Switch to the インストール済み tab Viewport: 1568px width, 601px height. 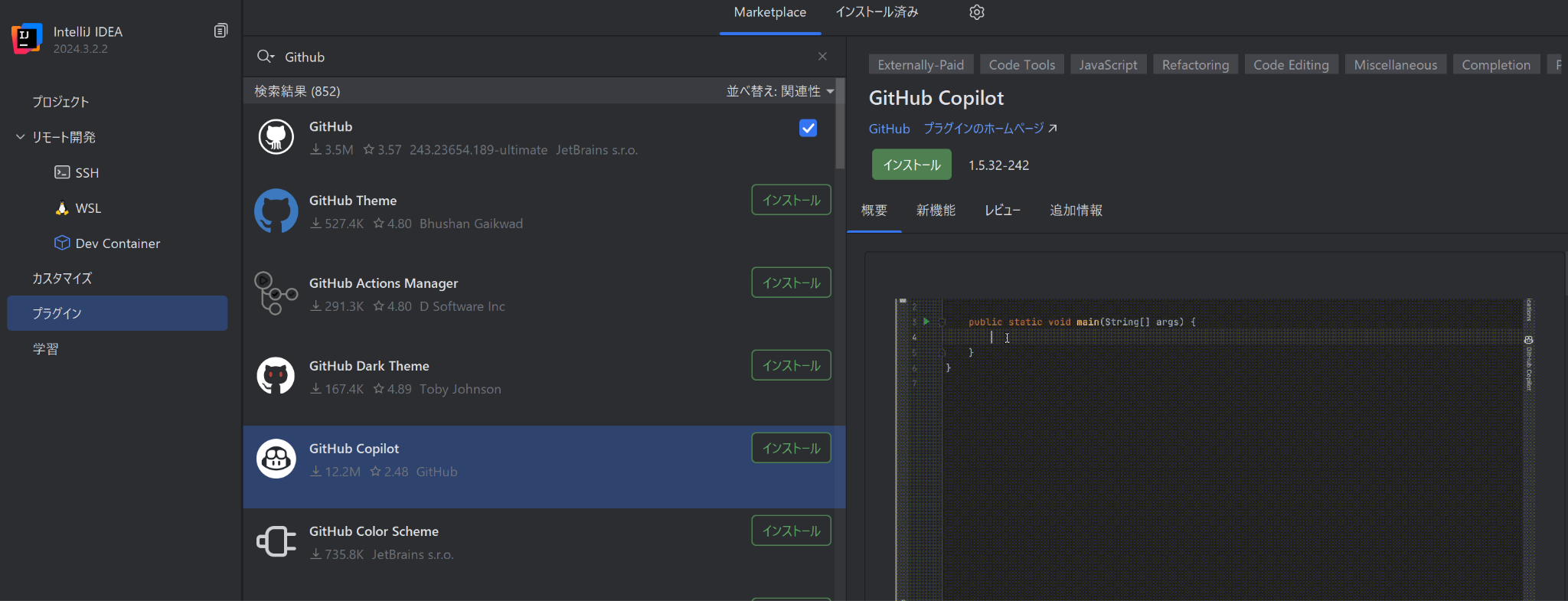click(877, 12)
